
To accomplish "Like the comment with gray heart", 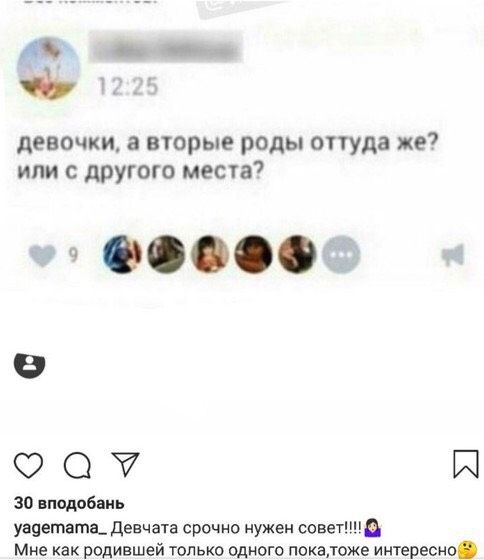I will pyautogui.click(x=42, y=255).
